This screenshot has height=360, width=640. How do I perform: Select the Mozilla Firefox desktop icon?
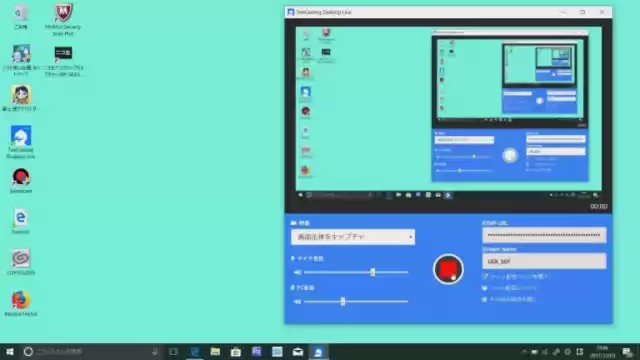[21, 303]
